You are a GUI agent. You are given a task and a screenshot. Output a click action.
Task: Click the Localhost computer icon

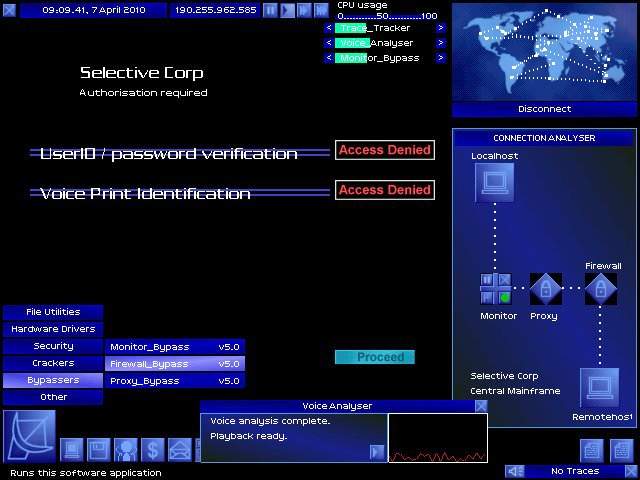[494, 183]
